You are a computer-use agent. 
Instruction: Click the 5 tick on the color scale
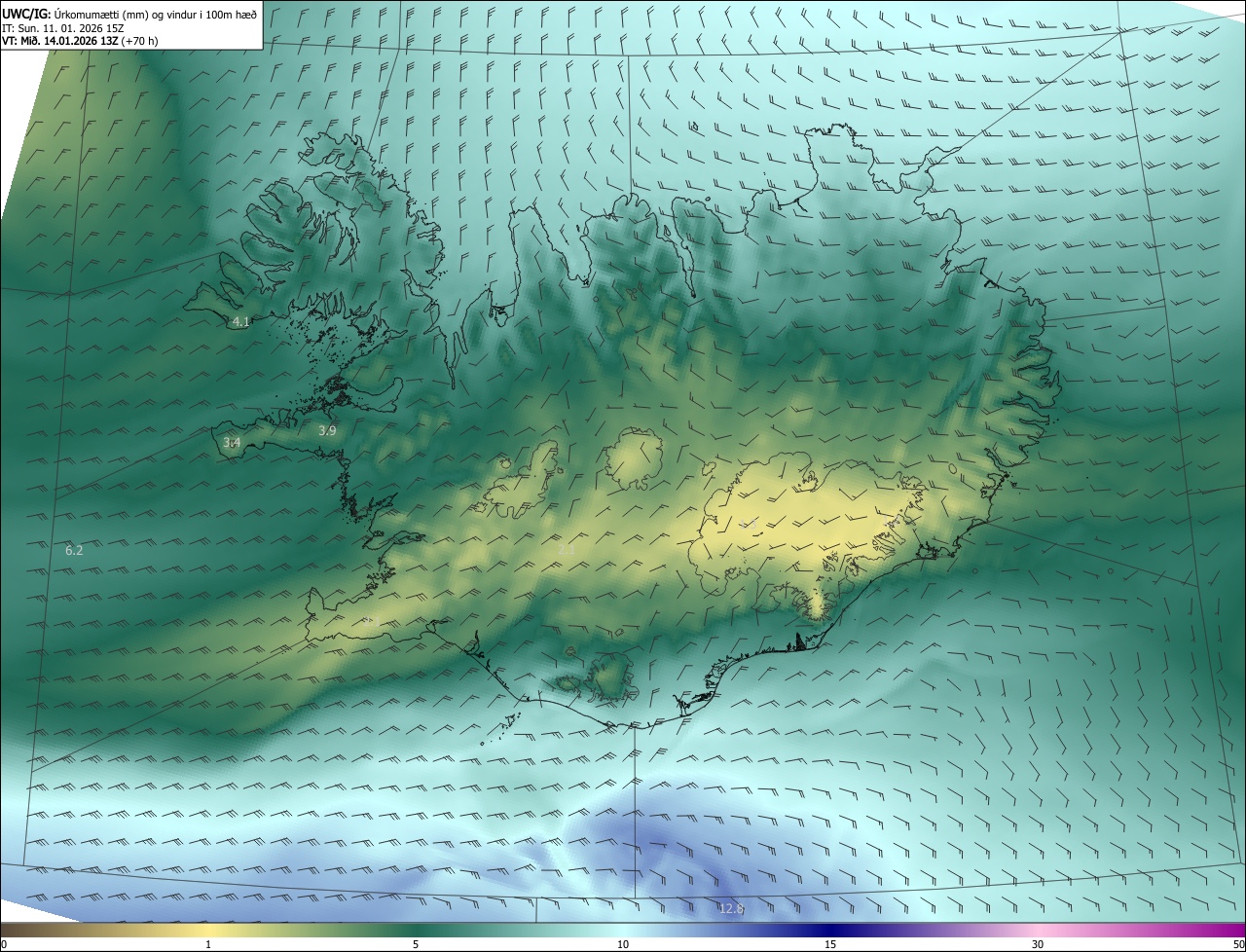[416, 944]
